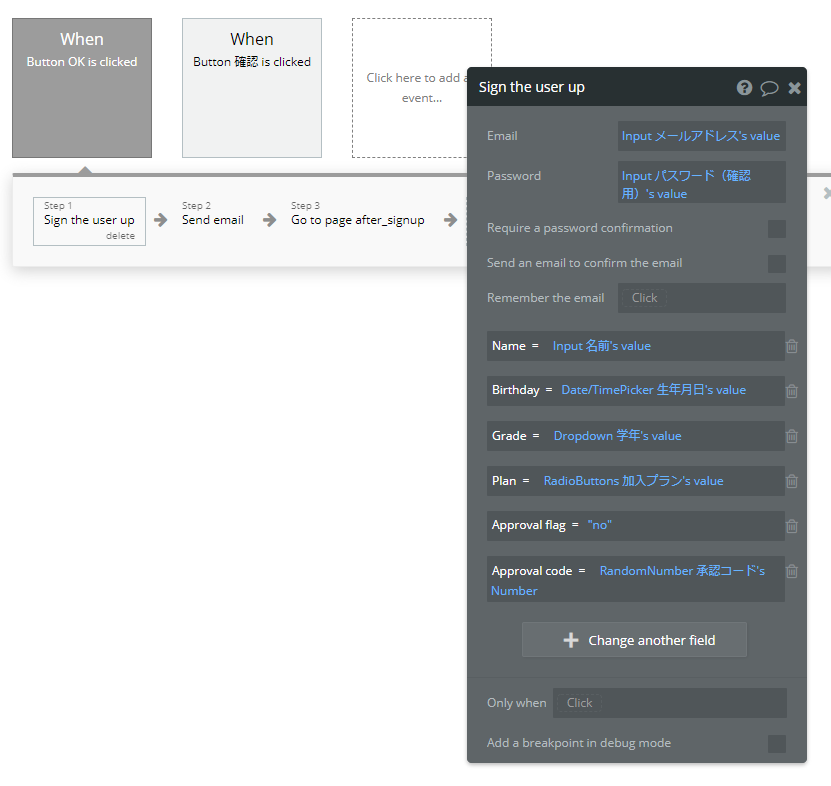The height and width of the screenshot is (786, 831).
Task: Enable Require a password confirmation checkbox
Action: [776, 229]
